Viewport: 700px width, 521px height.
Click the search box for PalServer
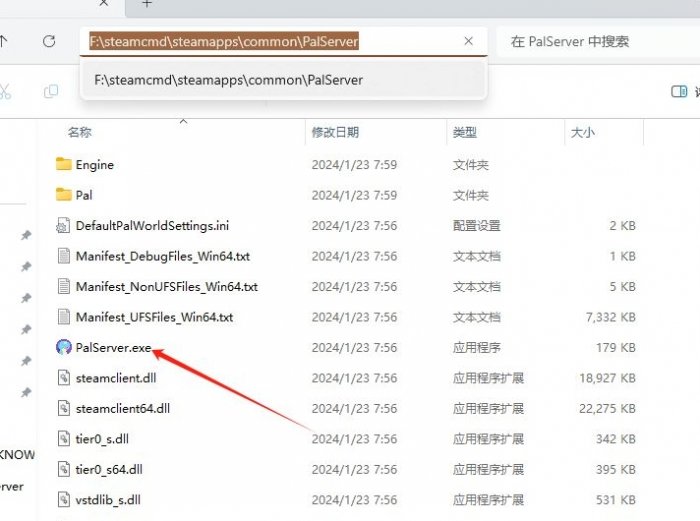click(590, 42)
